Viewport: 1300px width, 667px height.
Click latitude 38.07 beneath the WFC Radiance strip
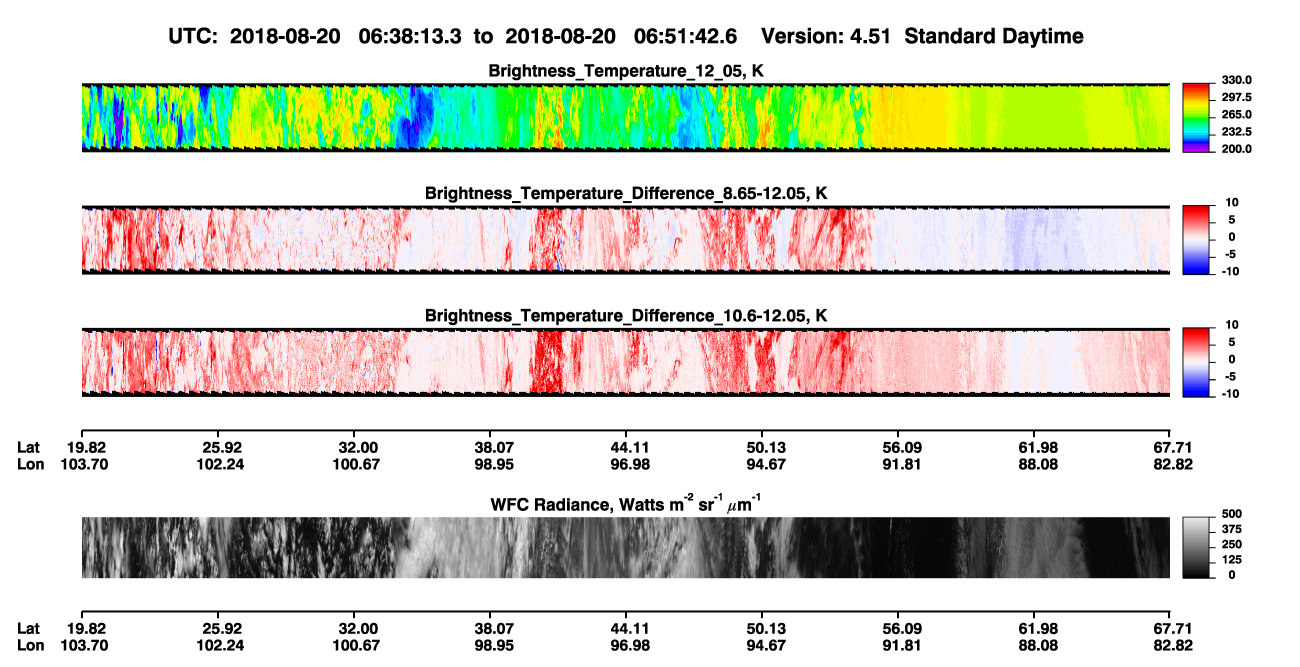[x=490, y=628]
